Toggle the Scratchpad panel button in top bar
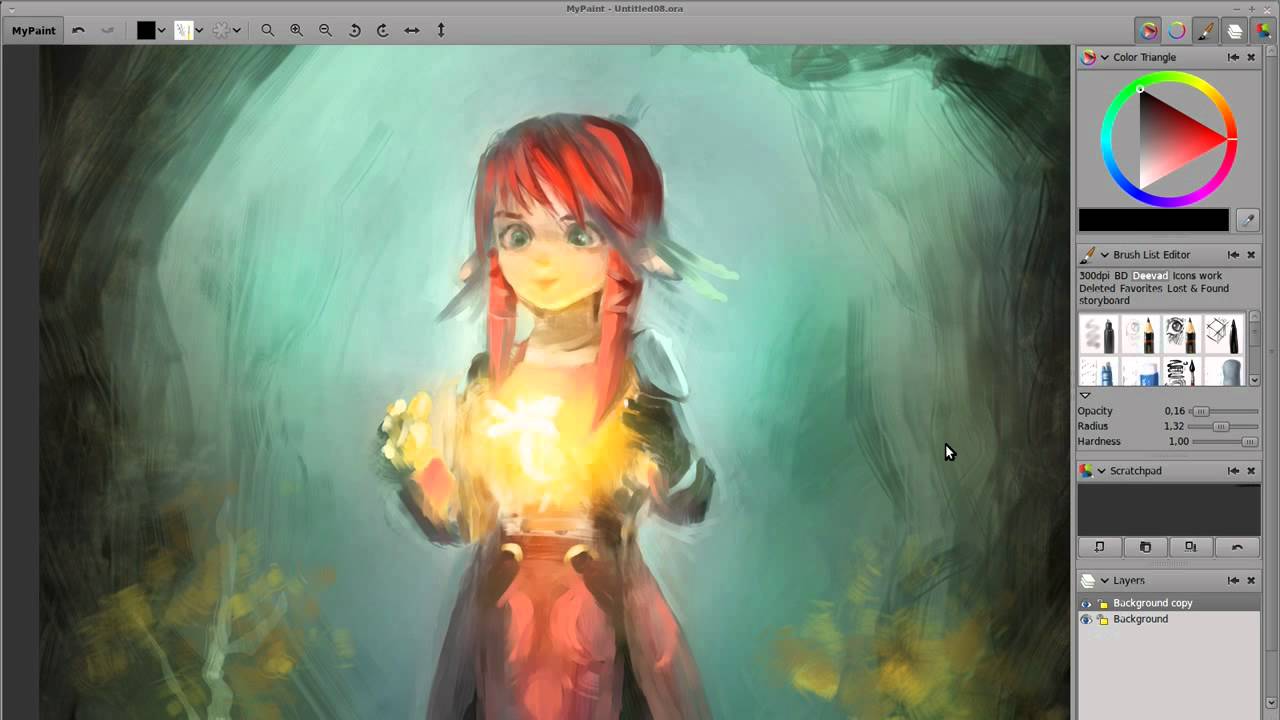Viewport: 1280px width, 720px height. point(1263,30)
